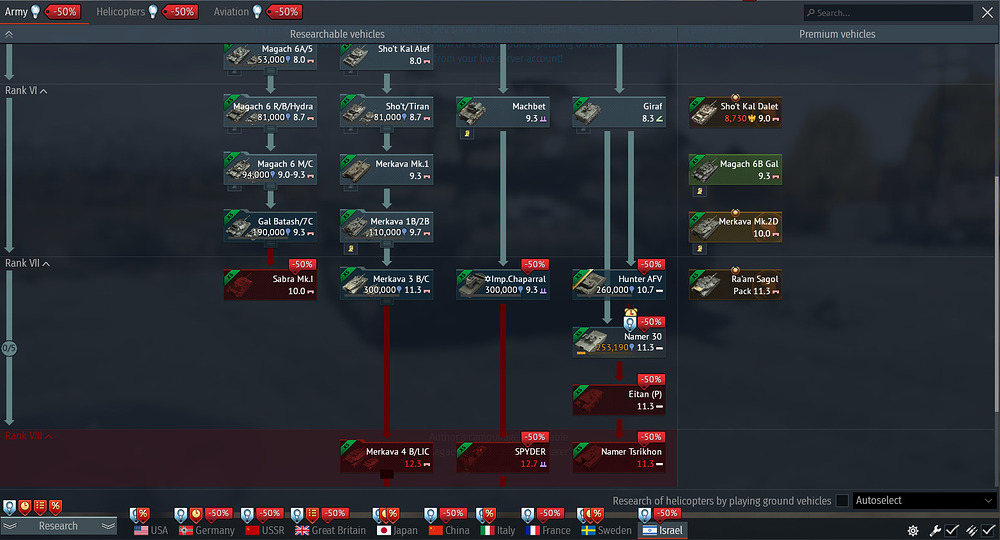
Task: Select the Israel nation tab
Action: tap(663, 530)
